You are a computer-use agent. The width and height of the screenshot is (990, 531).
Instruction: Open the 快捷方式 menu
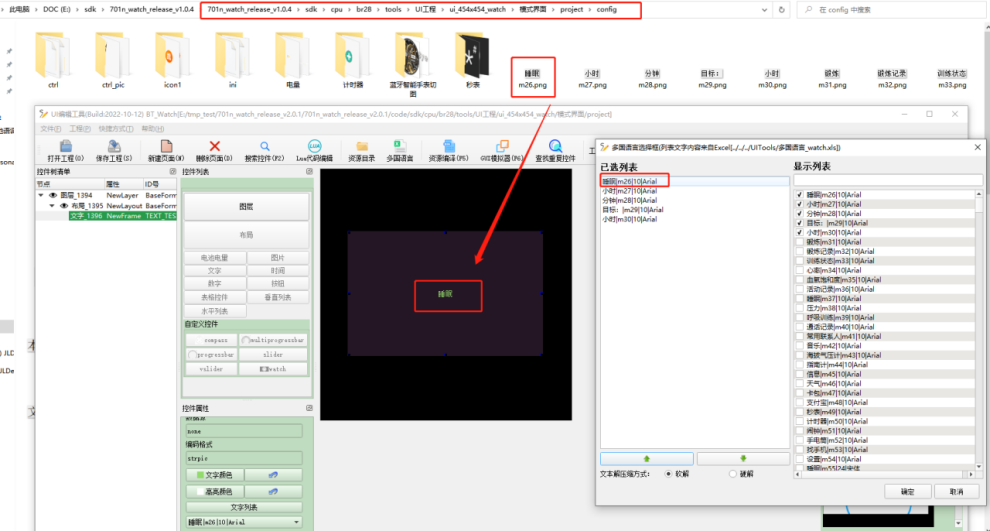tap(116, 129)
